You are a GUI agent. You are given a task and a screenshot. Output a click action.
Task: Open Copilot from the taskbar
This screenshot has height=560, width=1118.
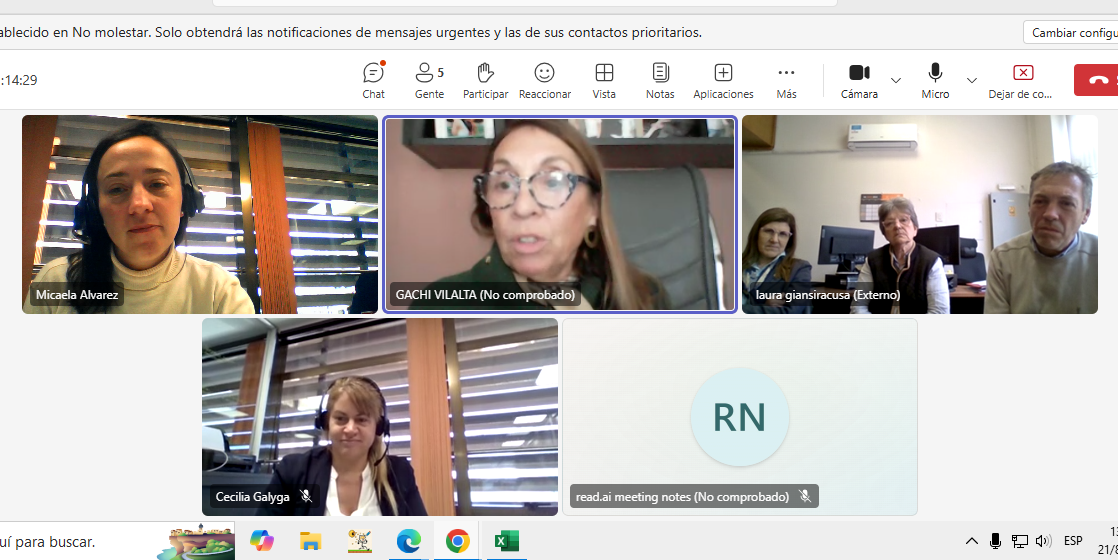coord(262,541)
